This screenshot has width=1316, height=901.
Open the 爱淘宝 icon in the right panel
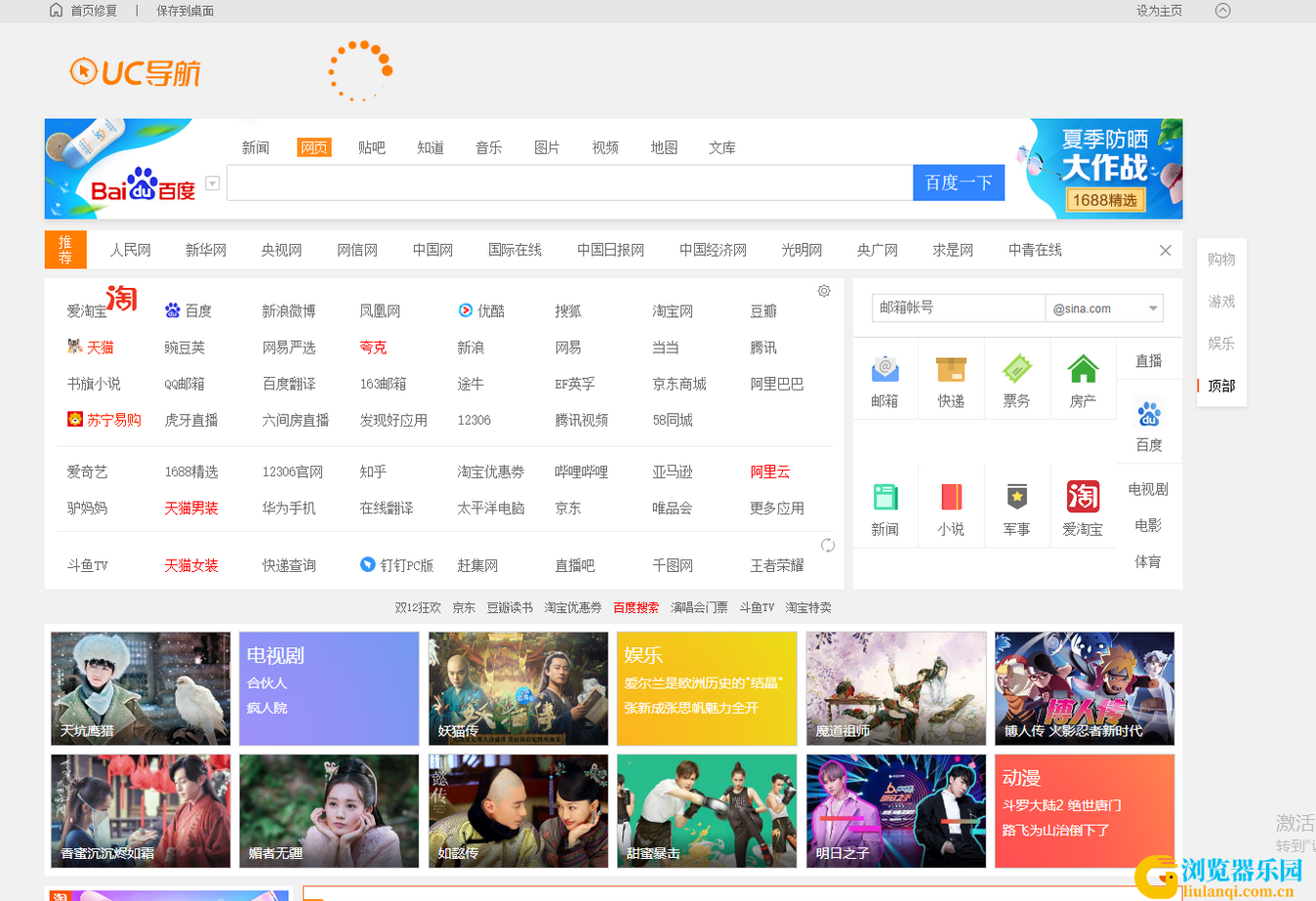1083,497
